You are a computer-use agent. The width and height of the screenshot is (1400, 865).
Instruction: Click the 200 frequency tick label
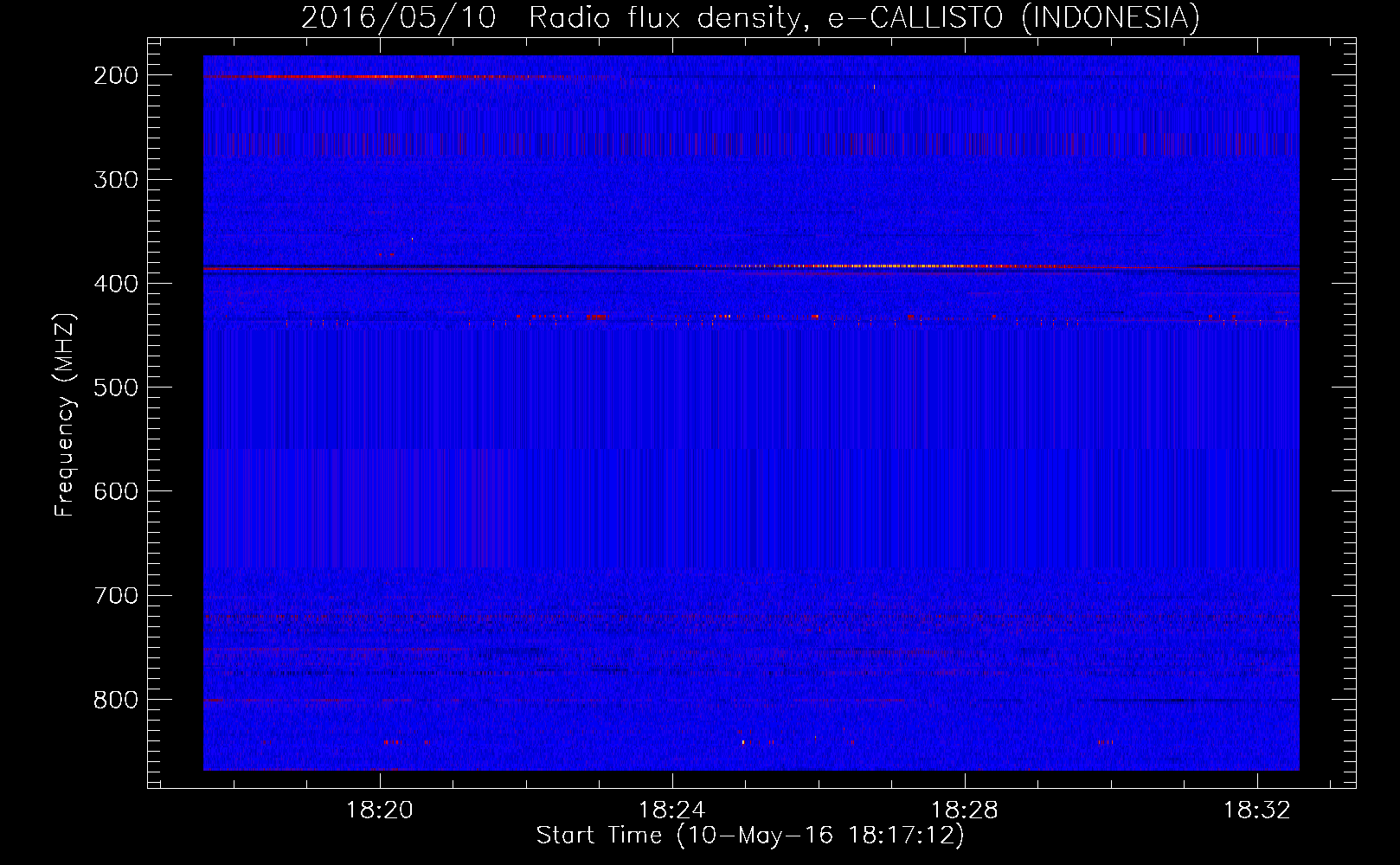pyautogui.click(x=116, y=76)
